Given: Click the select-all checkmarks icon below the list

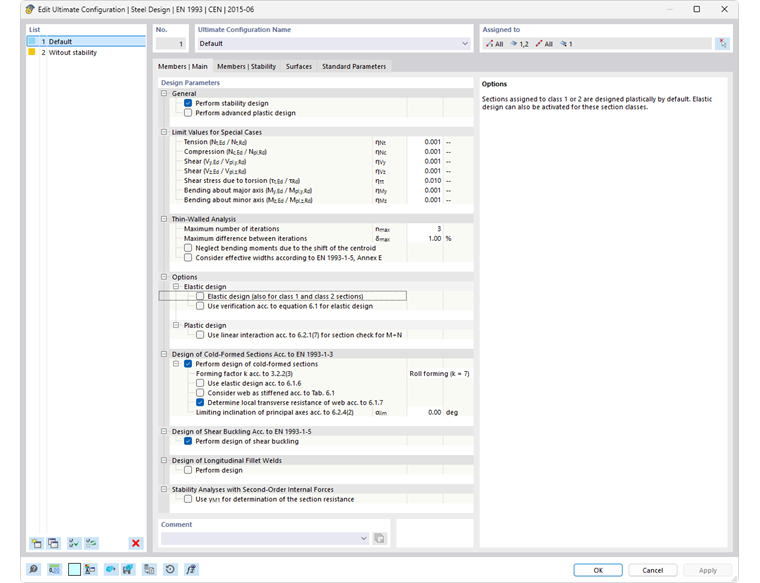Looking at the screenshot, I should pyautogui.click(x=74, y=543).
